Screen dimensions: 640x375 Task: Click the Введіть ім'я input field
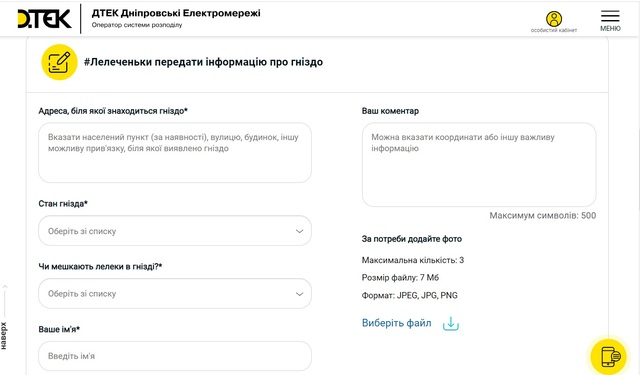point(175,356)
